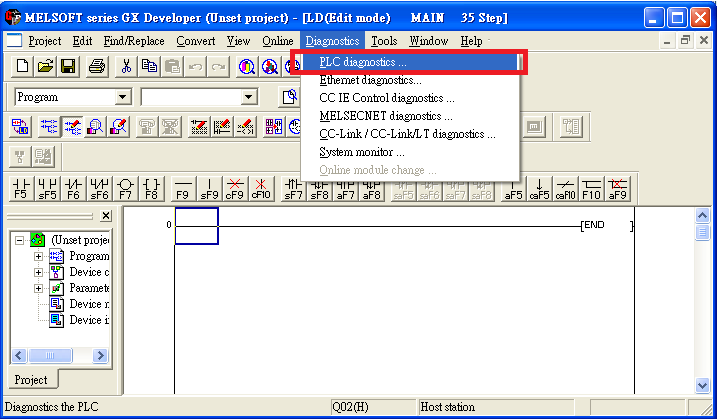
Task: Click the F10 line drawing button
Action: tap(591, 189)
